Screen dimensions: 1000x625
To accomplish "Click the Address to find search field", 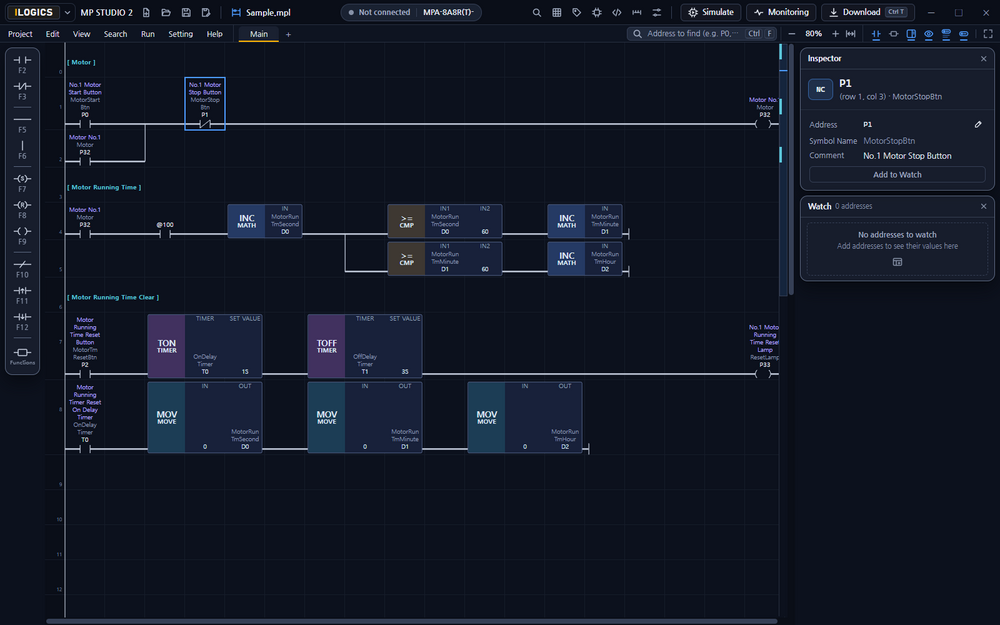I will pos(702,34).
